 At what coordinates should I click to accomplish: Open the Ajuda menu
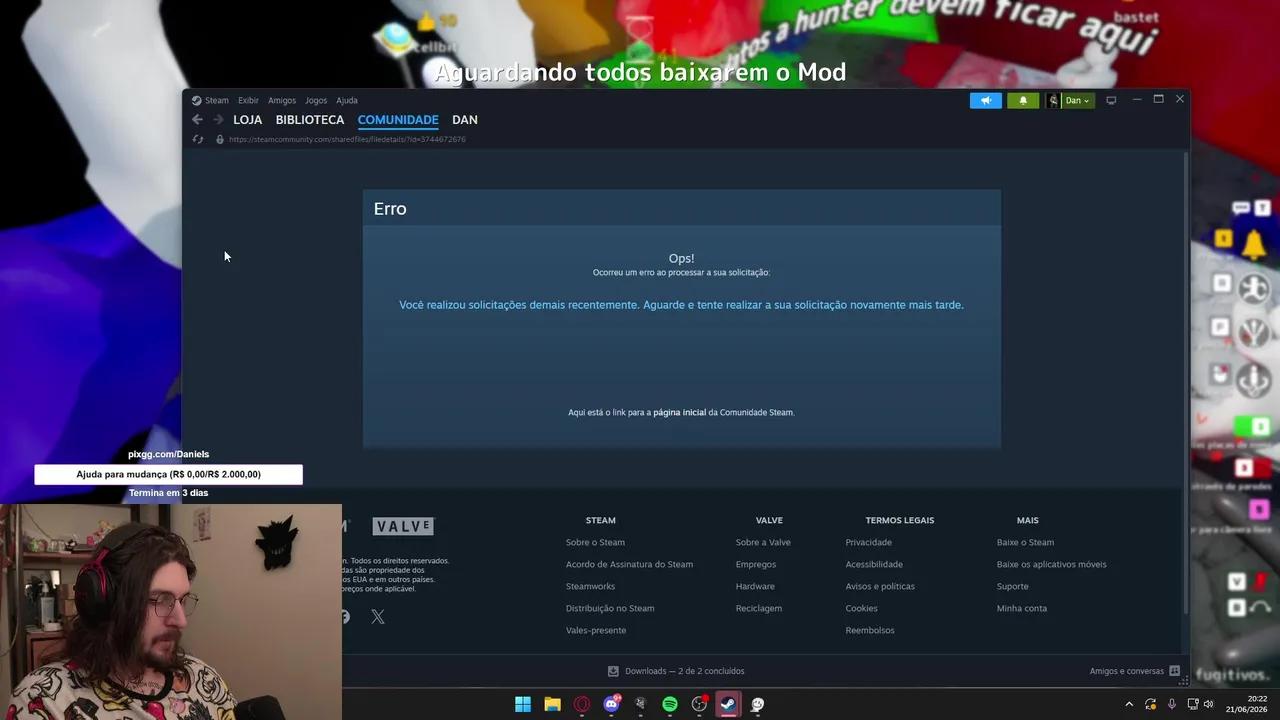click(347, 100)
